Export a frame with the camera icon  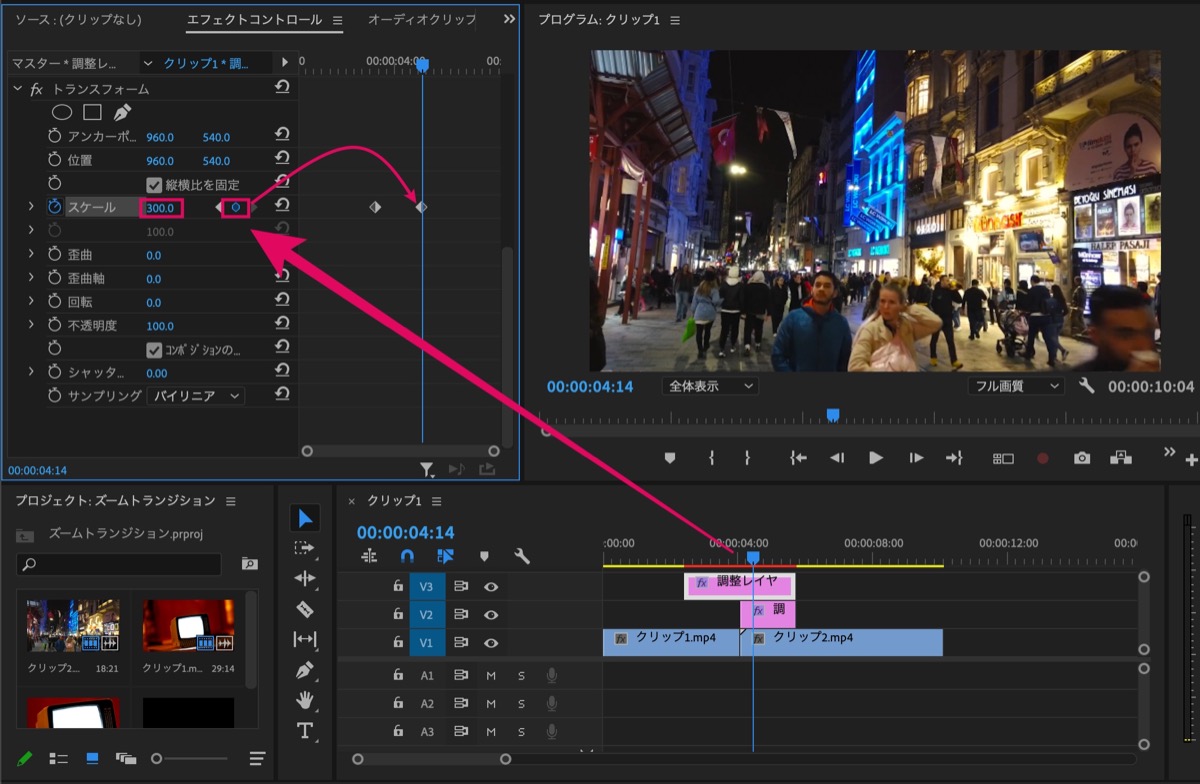click(1082, 457)
